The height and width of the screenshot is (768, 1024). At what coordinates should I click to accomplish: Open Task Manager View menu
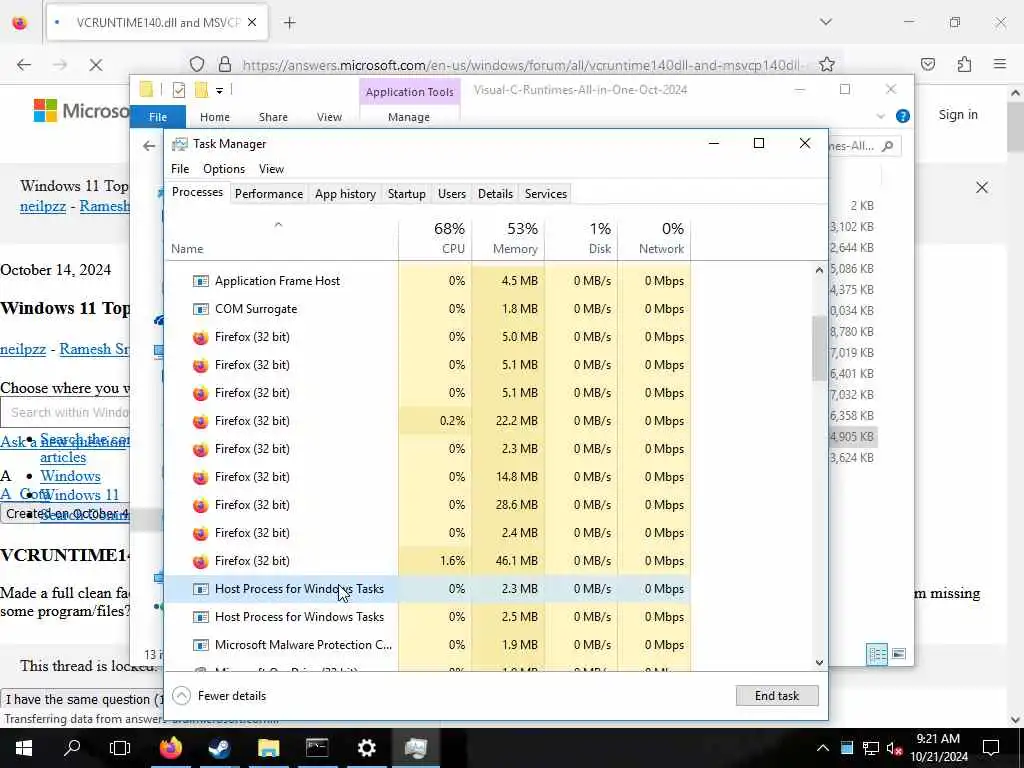(271, 169)
